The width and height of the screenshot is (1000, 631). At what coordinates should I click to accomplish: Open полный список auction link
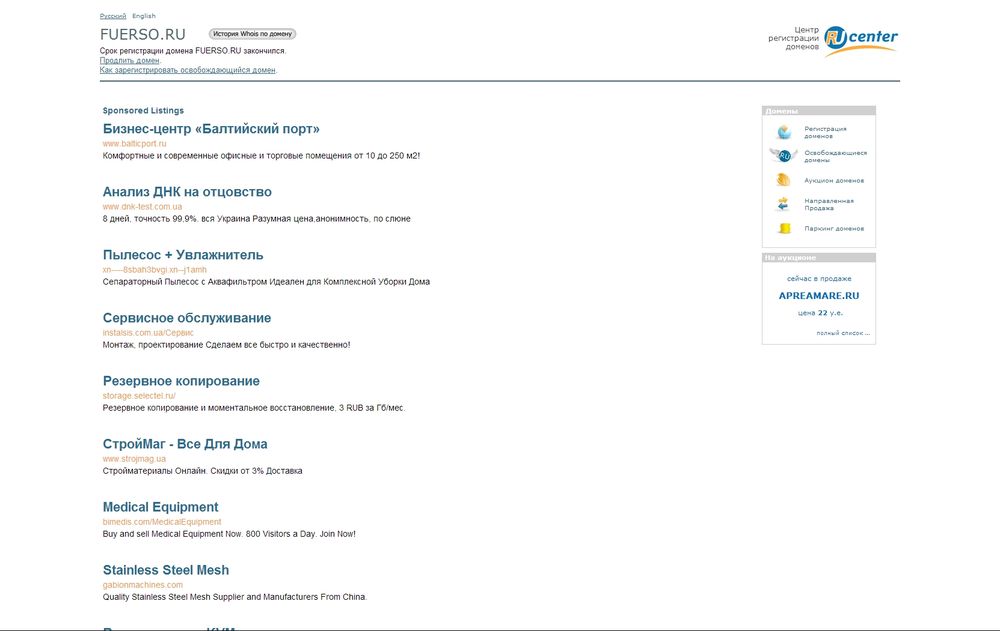click(842, 333)
